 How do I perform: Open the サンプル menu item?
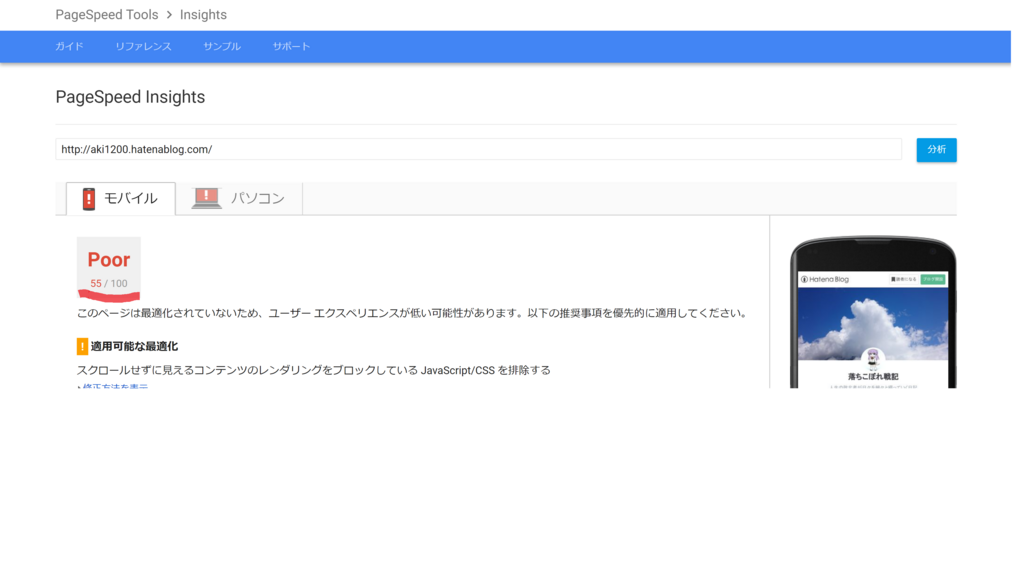(222, 46)
